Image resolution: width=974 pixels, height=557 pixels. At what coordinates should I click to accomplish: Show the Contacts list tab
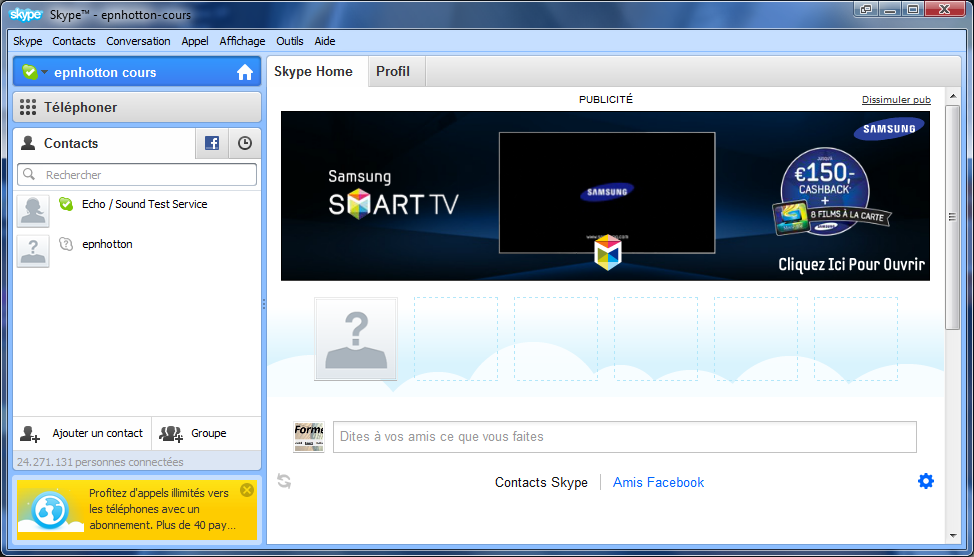tap(104, 143)
